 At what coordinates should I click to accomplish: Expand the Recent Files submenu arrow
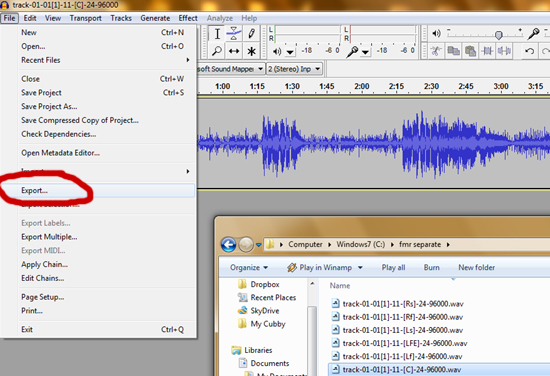pos(188,60)
